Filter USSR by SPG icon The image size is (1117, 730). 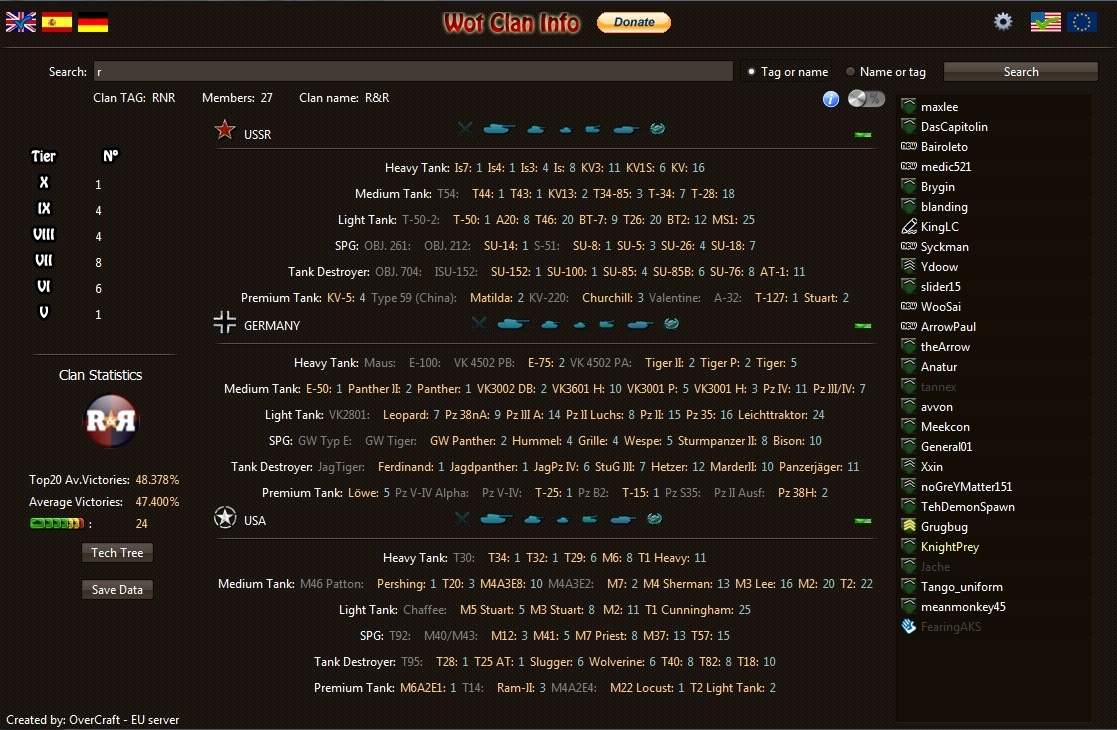(x=592, y=129)
